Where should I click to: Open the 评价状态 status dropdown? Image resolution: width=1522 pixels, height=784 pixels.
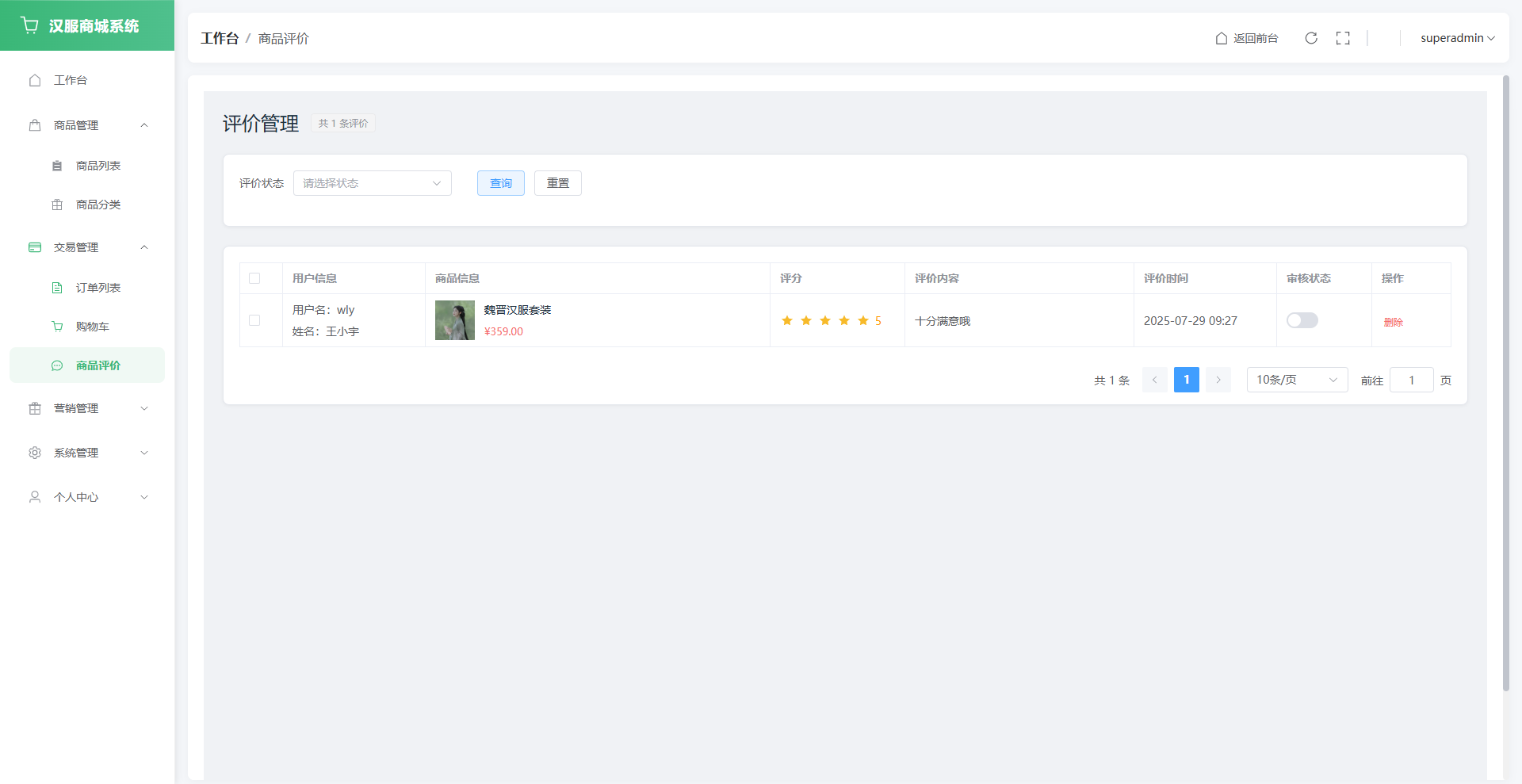372,183
